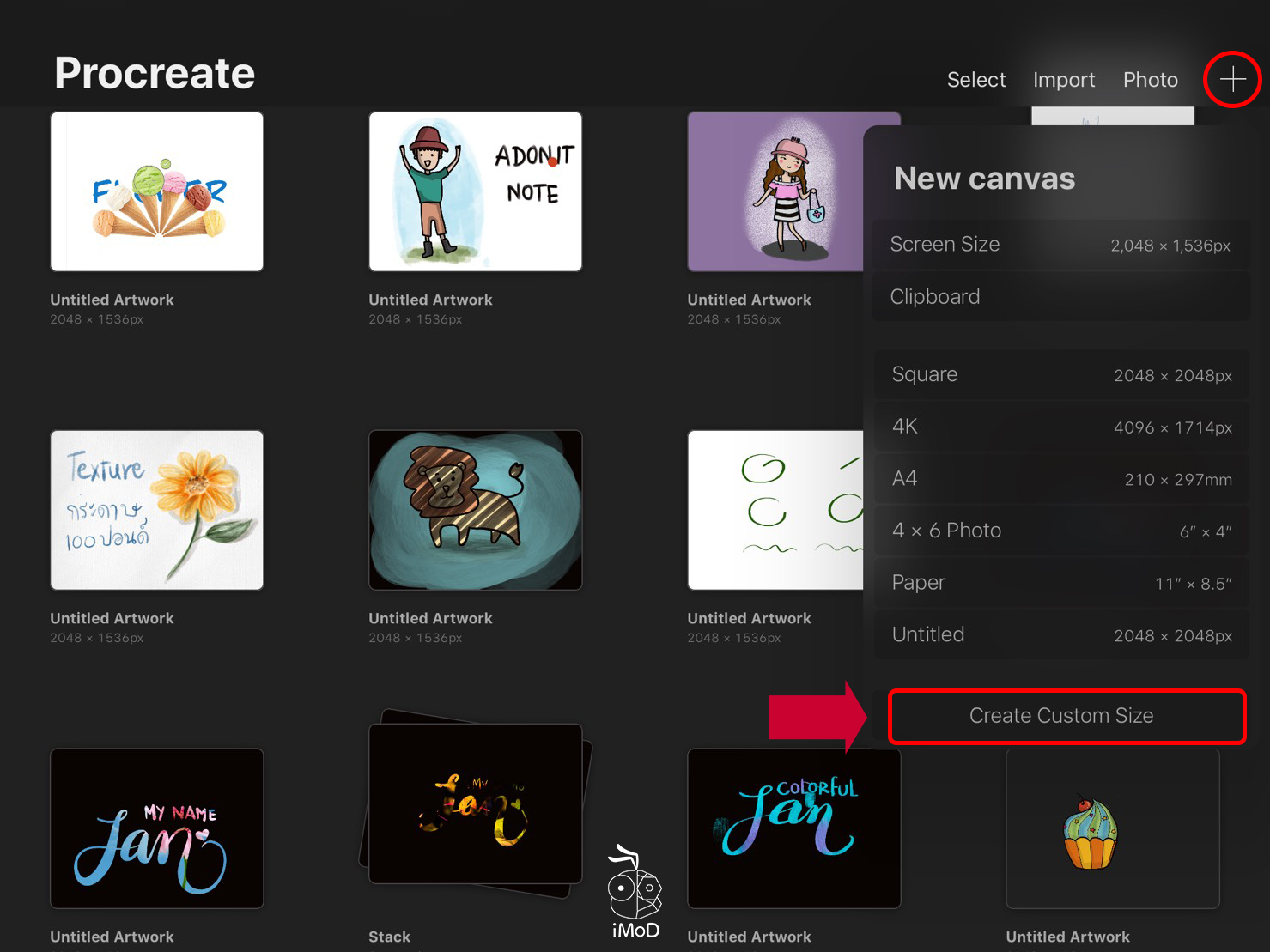
Task: Open the Stack of artworks
Action: [x=475, y=804]
